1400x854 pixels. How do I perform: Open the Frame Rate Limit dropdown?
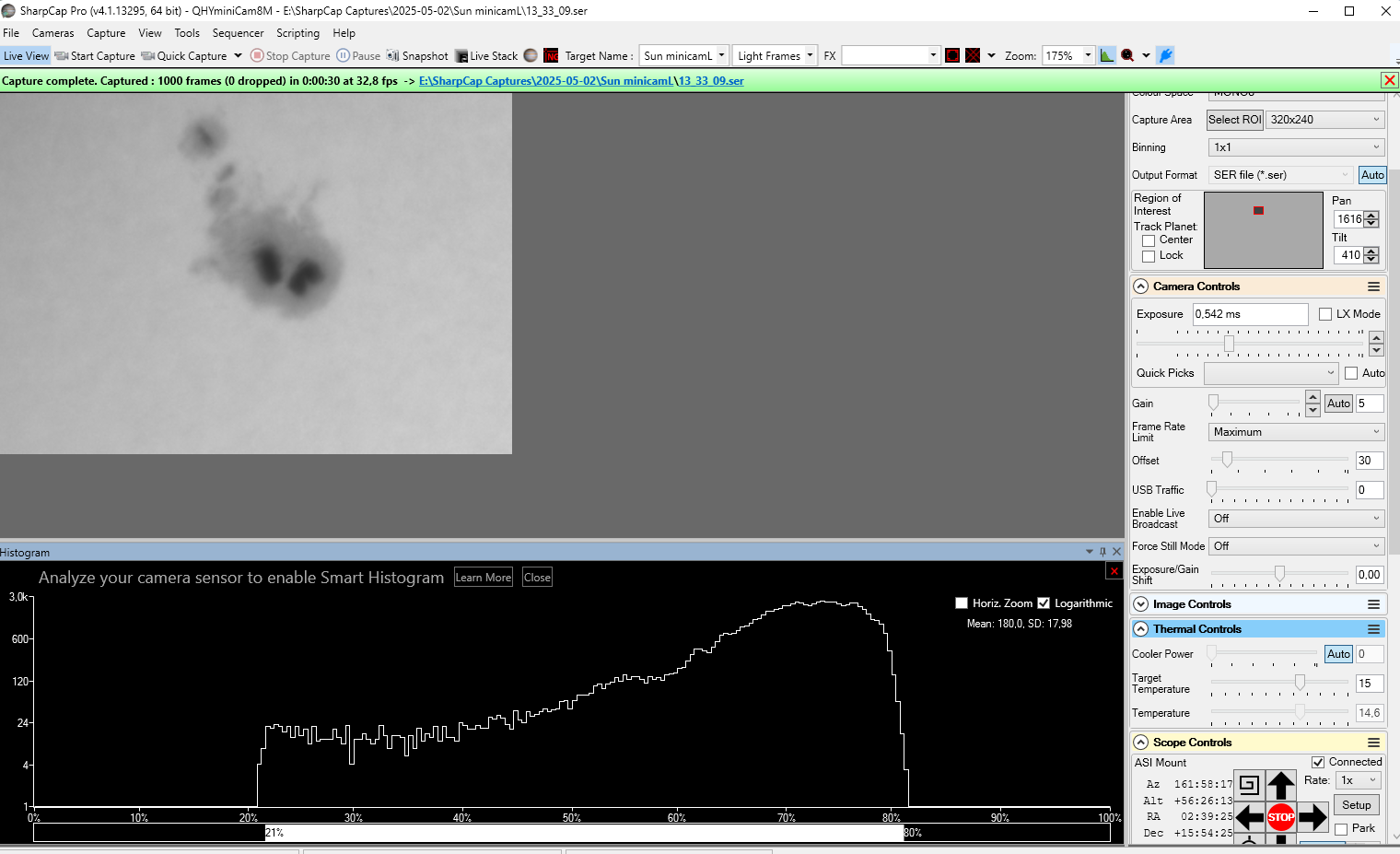pos(1296,432)
